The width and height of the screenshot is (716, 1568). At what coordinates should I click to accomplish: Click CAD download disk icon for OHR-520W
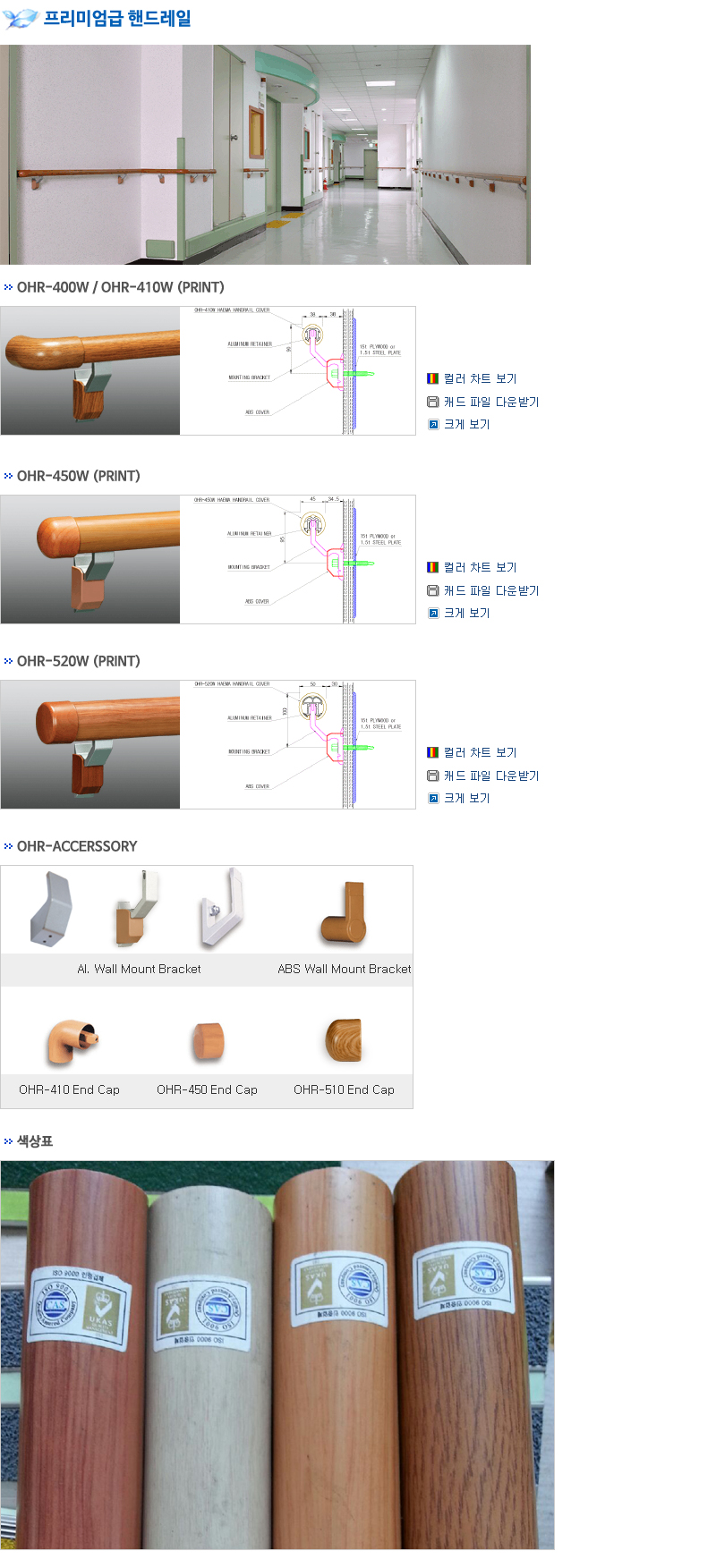click(432, 776)
